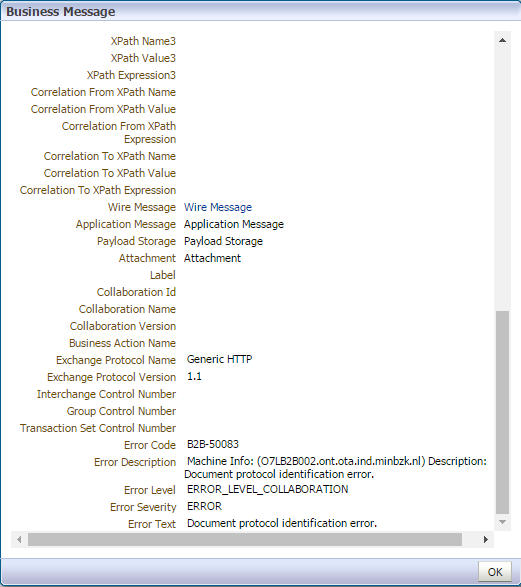Click the Business Message dialog title
Image resolution: width=521 pixels, height=587 pixels.
(61, 11)
